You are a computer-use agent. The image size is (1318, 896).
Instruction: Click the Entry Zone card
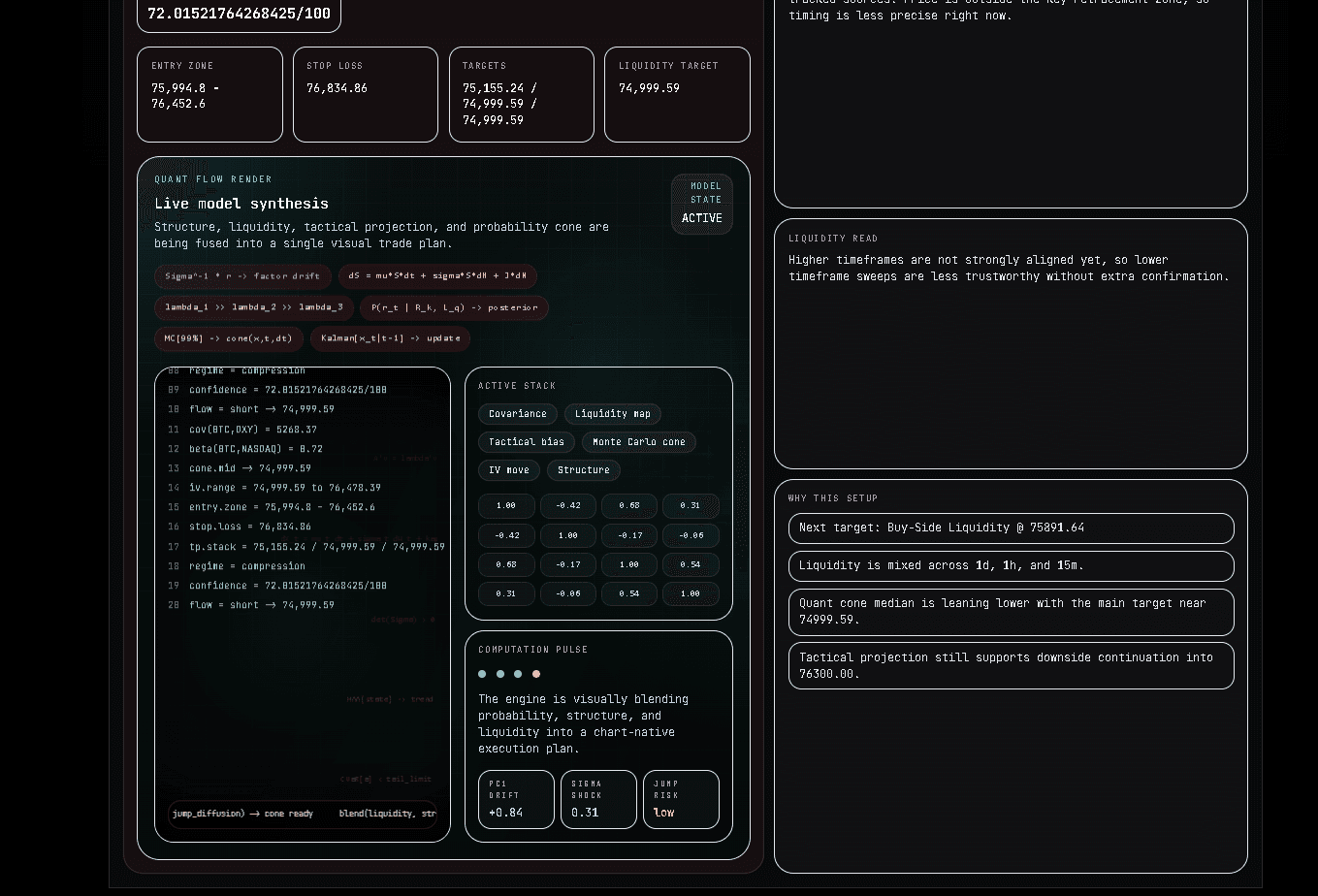pos(209,94)
